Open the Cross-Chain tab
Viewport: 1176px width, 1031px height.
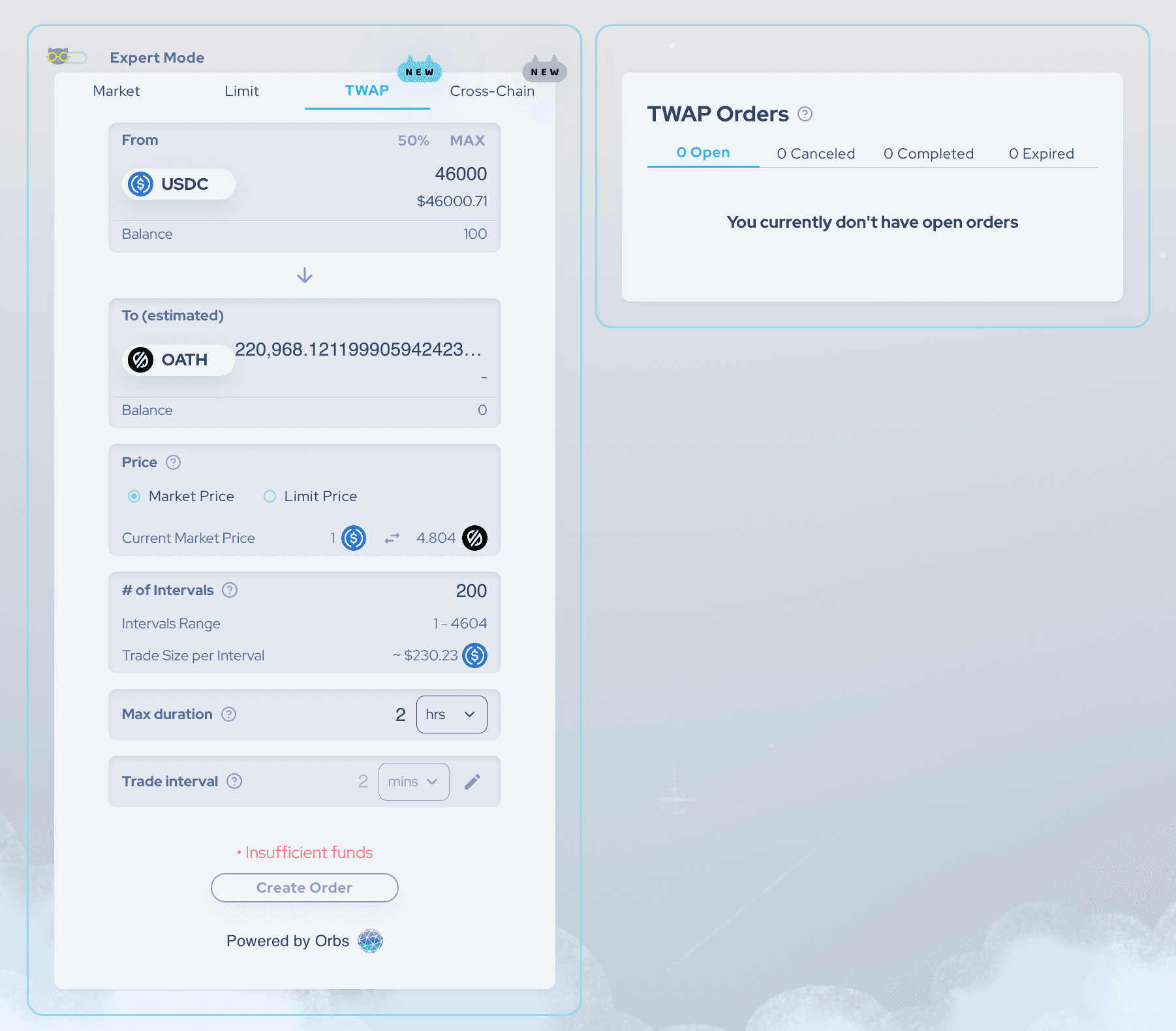[x=492, y=91]
